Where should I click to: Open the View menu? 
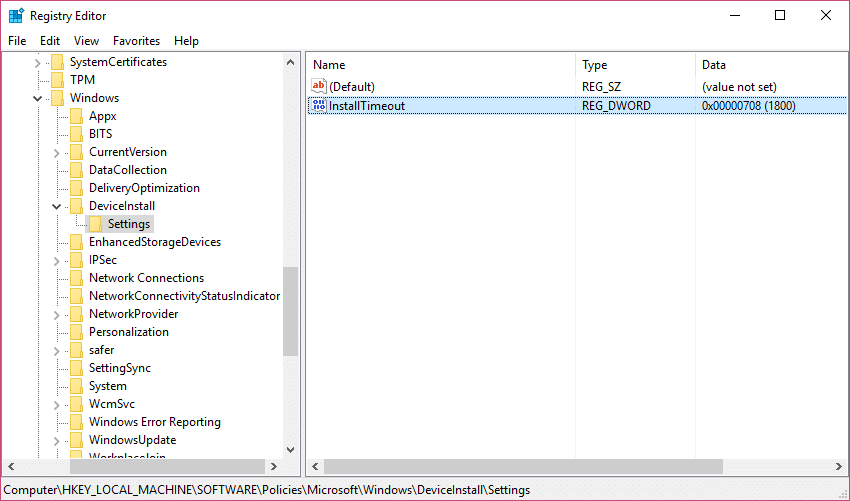pyautogui.click(x=86, y=41)
